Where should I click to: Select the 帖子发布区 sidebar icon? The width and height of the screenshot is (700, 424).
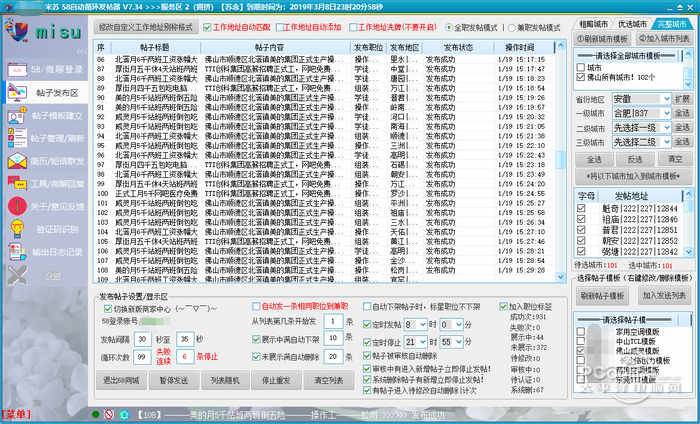click(x=17, y=93)
